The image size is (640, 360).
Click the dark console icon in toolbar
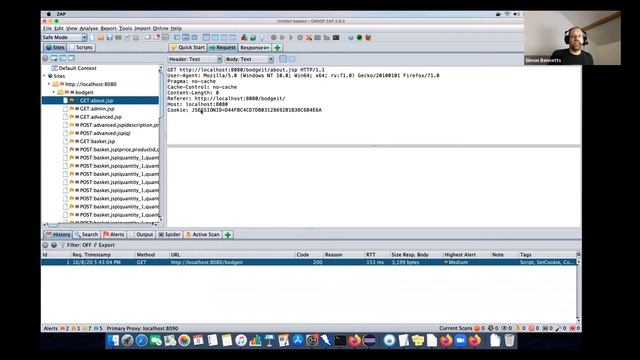pyautogui.click(x=336, y=38)
